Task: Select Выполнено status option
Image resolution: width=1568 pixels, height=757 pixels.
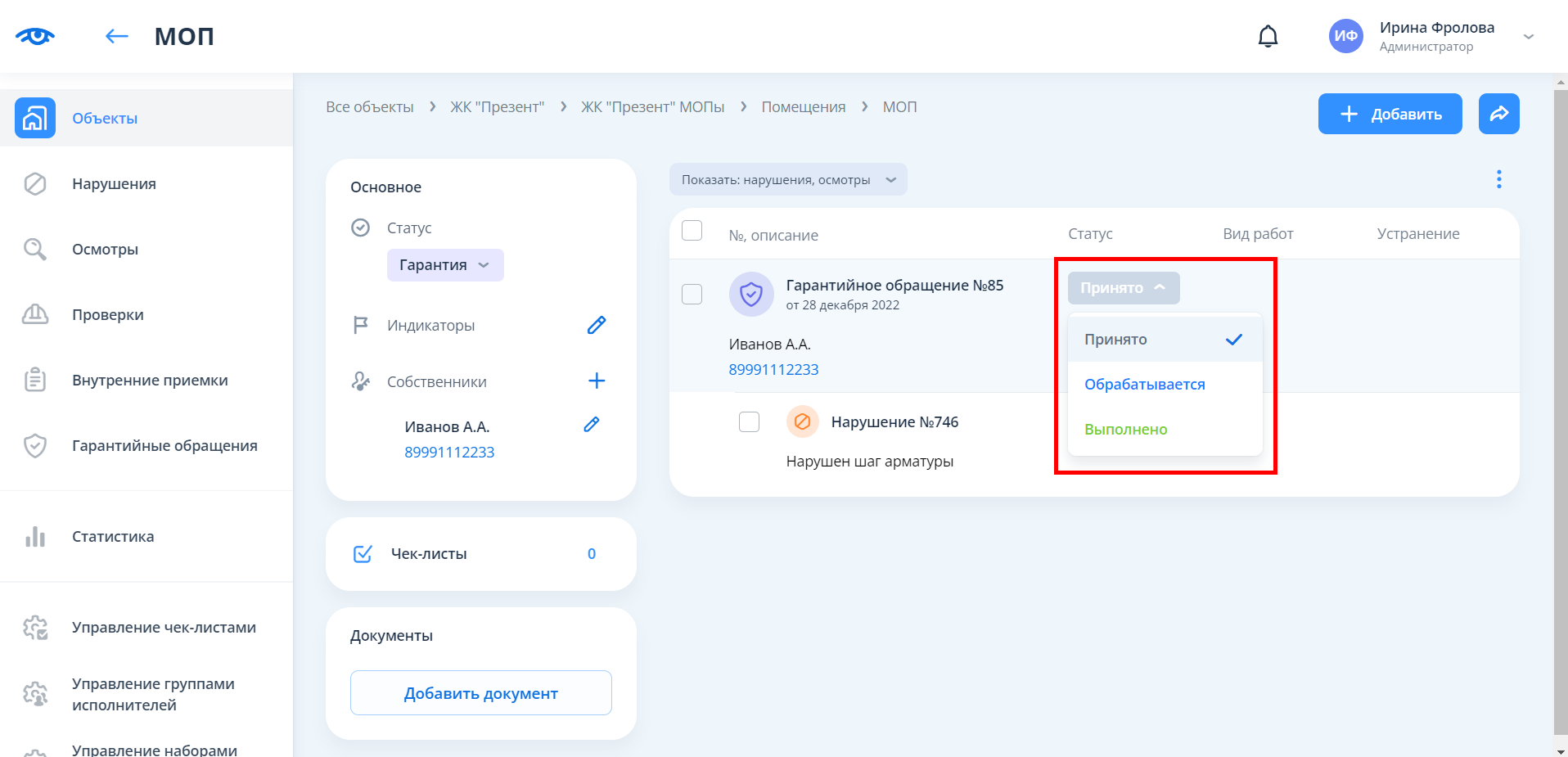Action: (1125, 430)
